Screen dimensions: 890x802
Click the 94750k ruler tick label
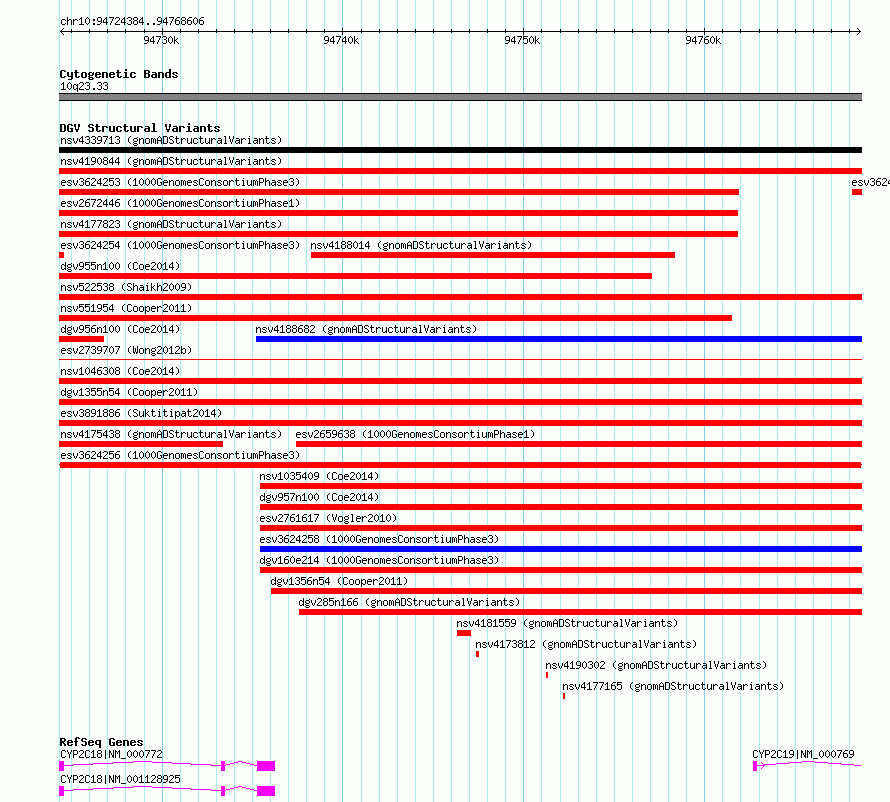pyautogui.click(x=522, y=40)
